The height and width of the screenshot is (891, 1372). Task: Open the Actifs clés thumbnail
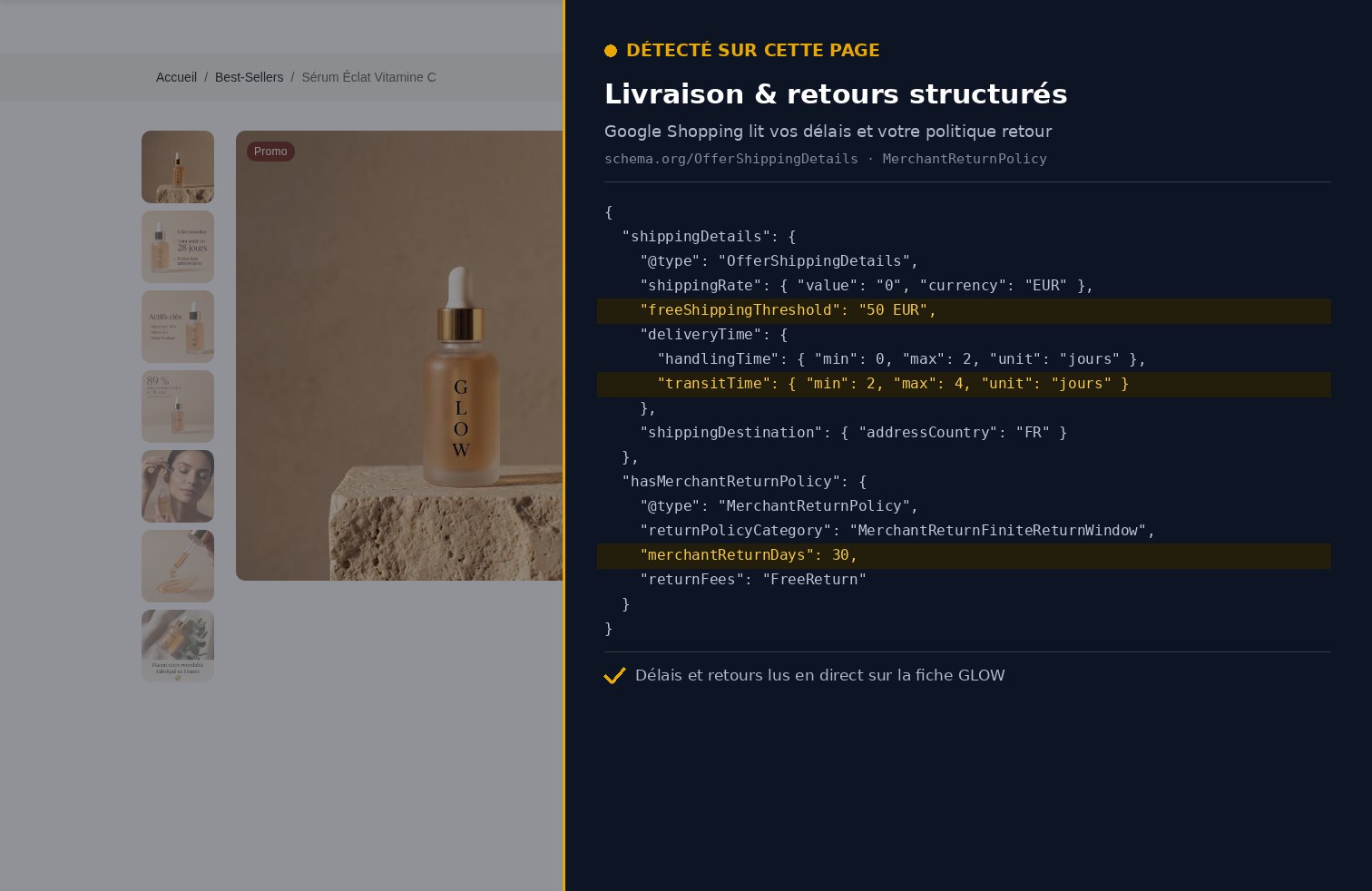[178, 327]
